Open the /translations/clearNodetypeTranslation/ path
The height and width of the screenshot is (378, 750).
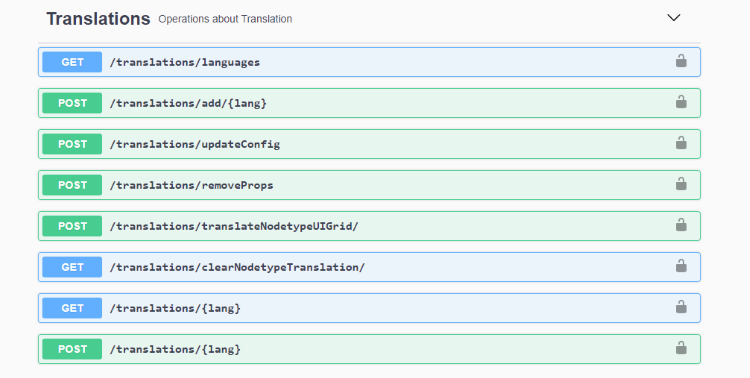tap(237, 267)
